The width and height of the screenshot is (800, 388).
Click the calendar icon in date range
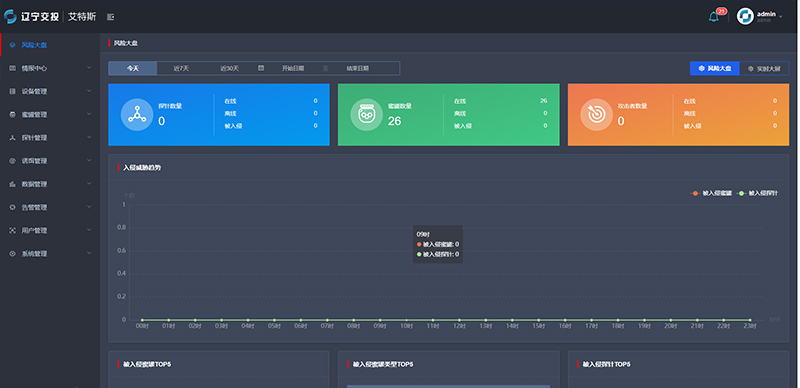pos(261,68)
